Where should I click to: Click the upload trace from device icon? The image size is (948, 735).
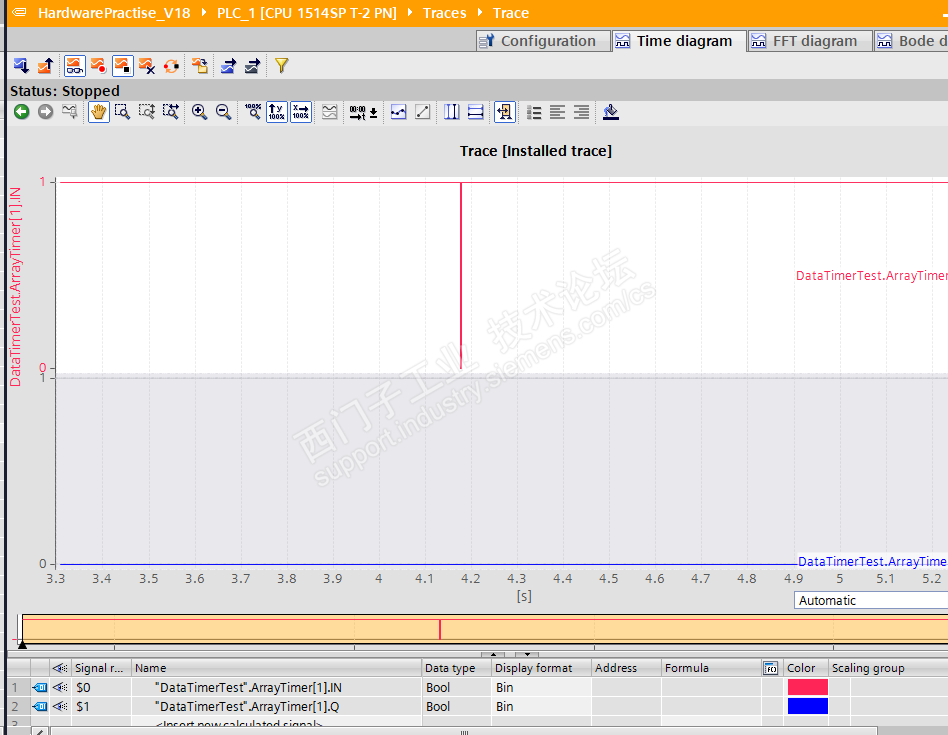tap(45, 65)
